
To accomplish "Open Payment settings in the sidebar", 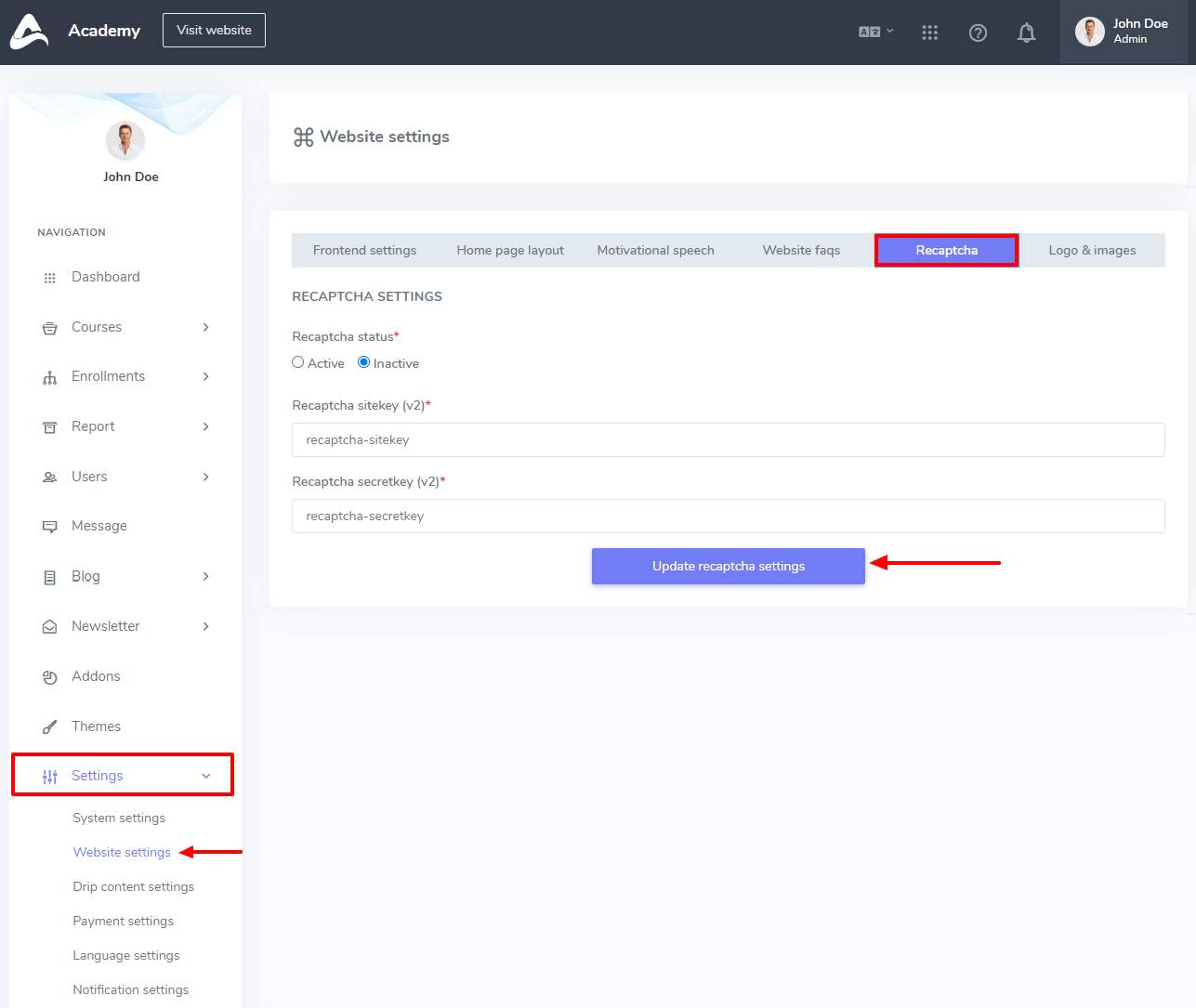I will pyautogui.click(x=124, y=921).
